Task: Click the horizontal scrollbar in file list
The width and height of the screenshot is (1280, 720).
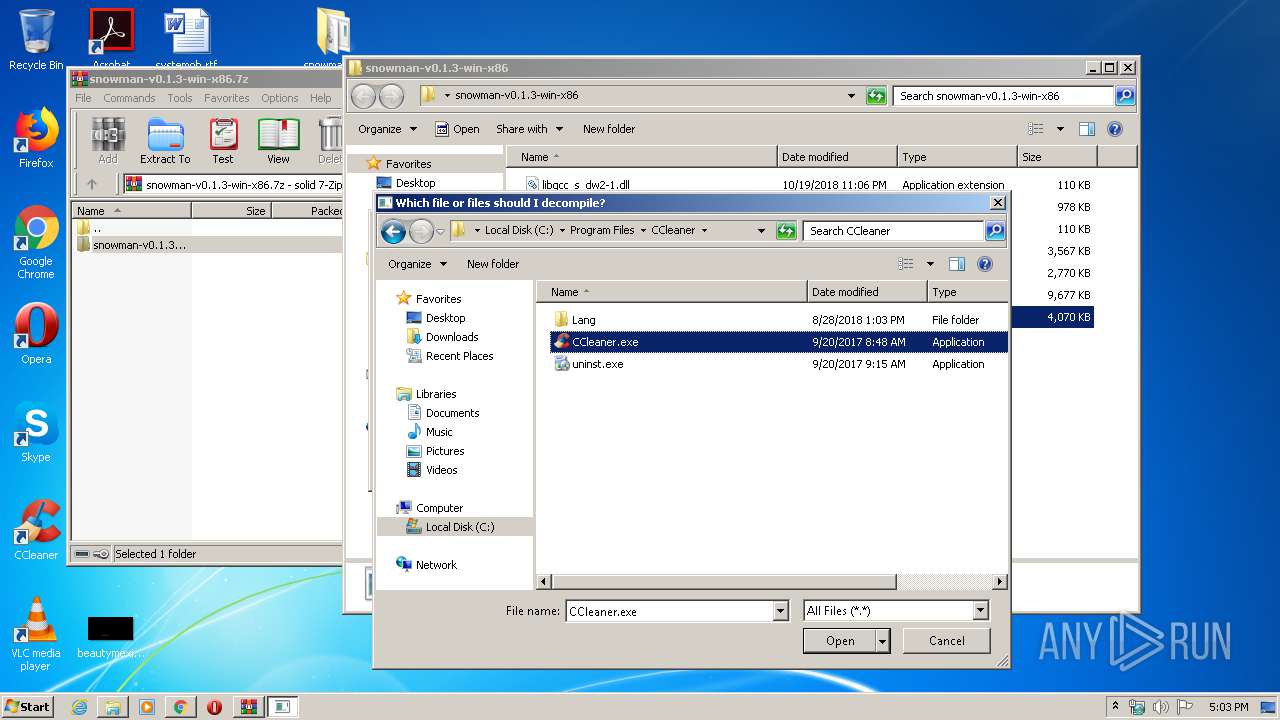Action: pyautogui.click(x=724, y=581)
